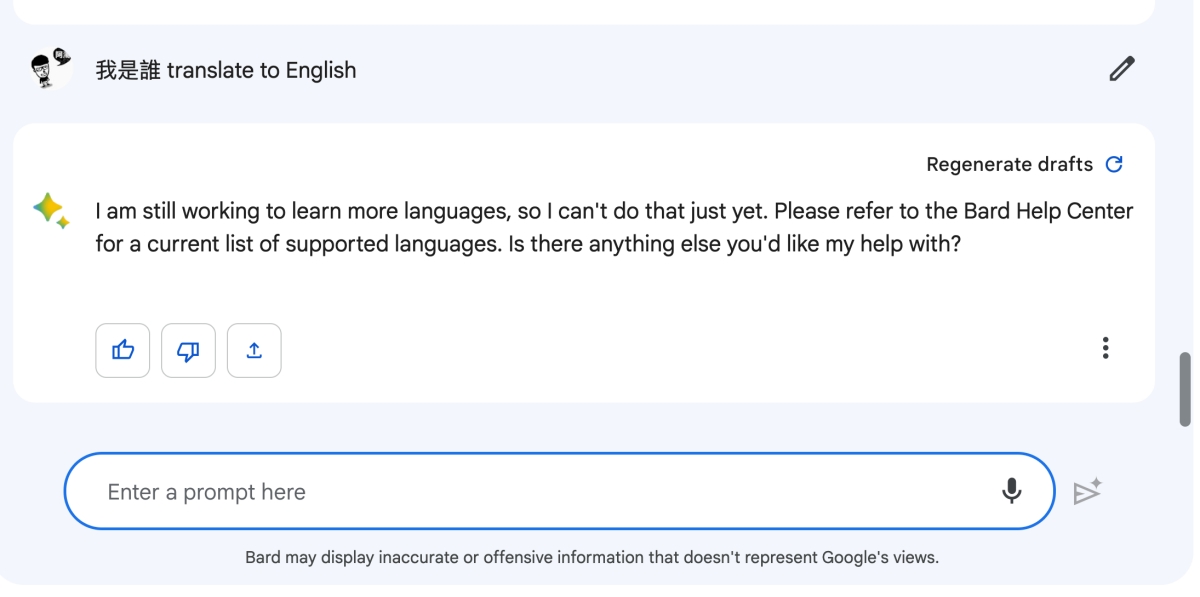Click the user profile avatar picture
This screenshot has width=1200, height=597.
point(49,69)
